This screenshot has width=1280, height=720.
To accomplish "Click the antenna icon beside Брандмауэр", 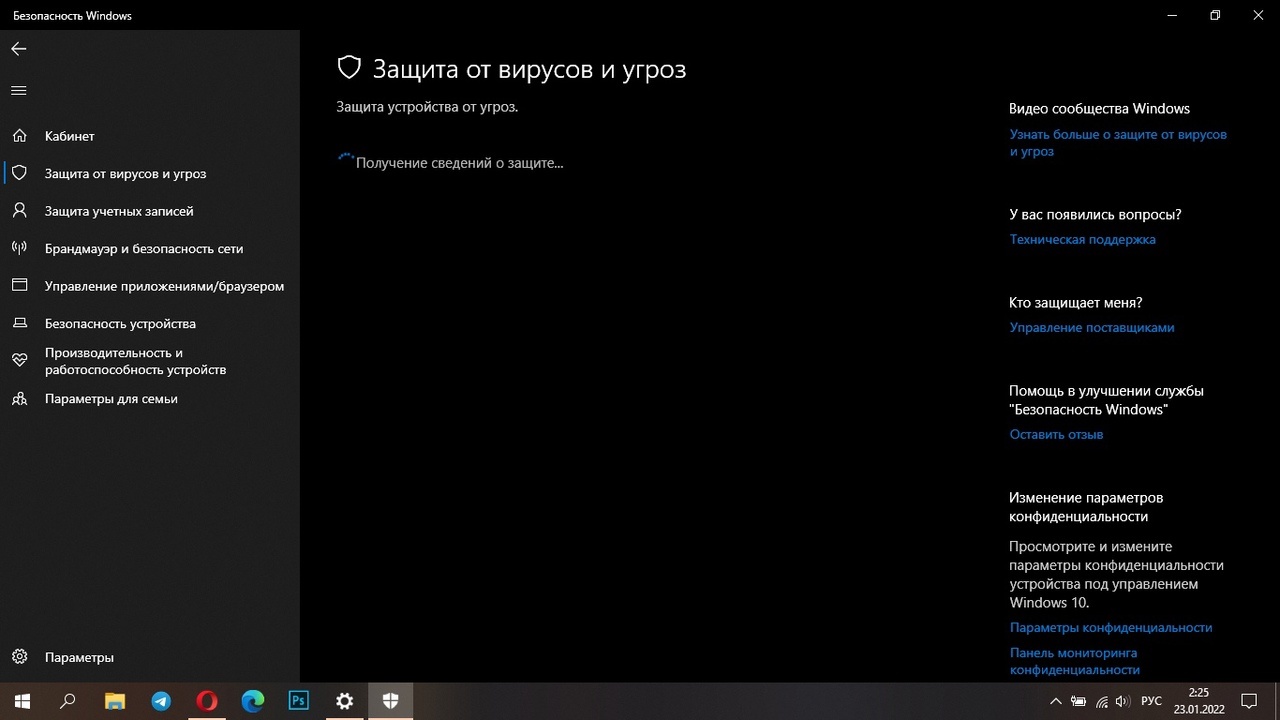I will click(x=19, y=248).
